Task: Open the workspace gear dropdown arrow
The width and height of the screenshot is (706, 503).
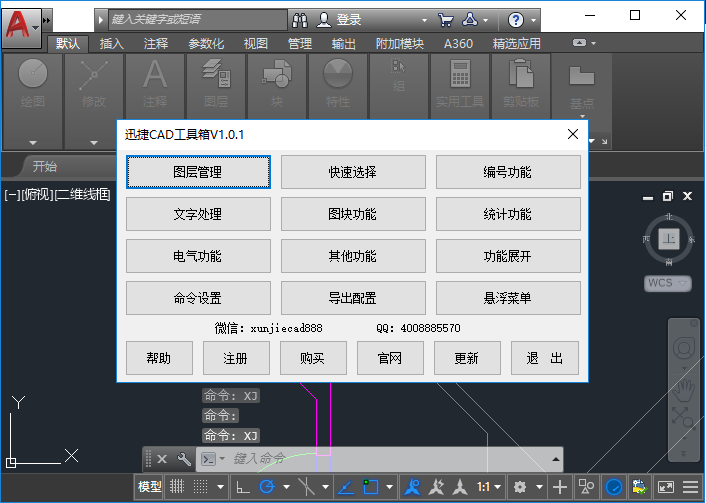Action: pos(539,487)
